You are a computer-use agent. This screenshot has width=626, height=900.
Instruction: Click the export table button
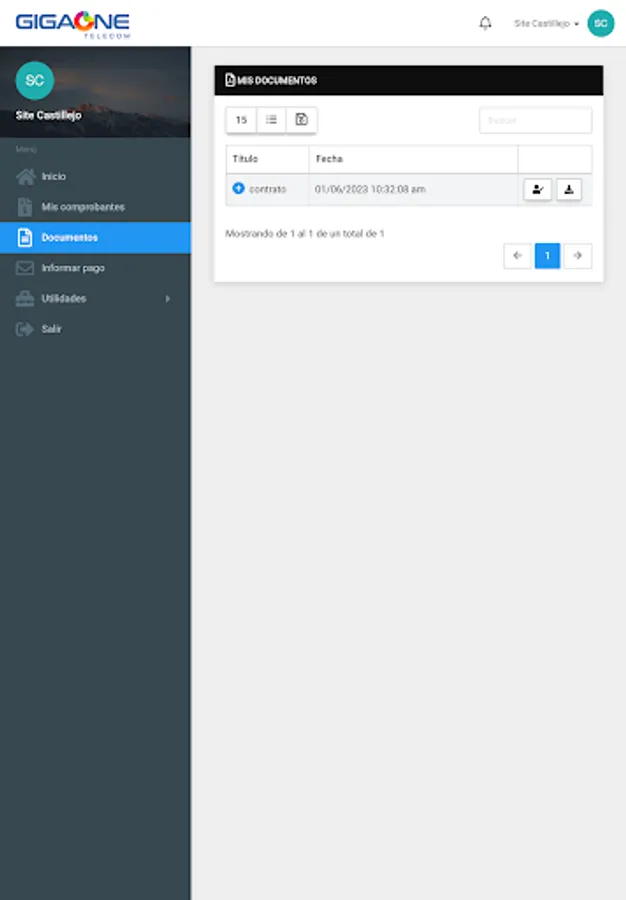tap(301, 120)
